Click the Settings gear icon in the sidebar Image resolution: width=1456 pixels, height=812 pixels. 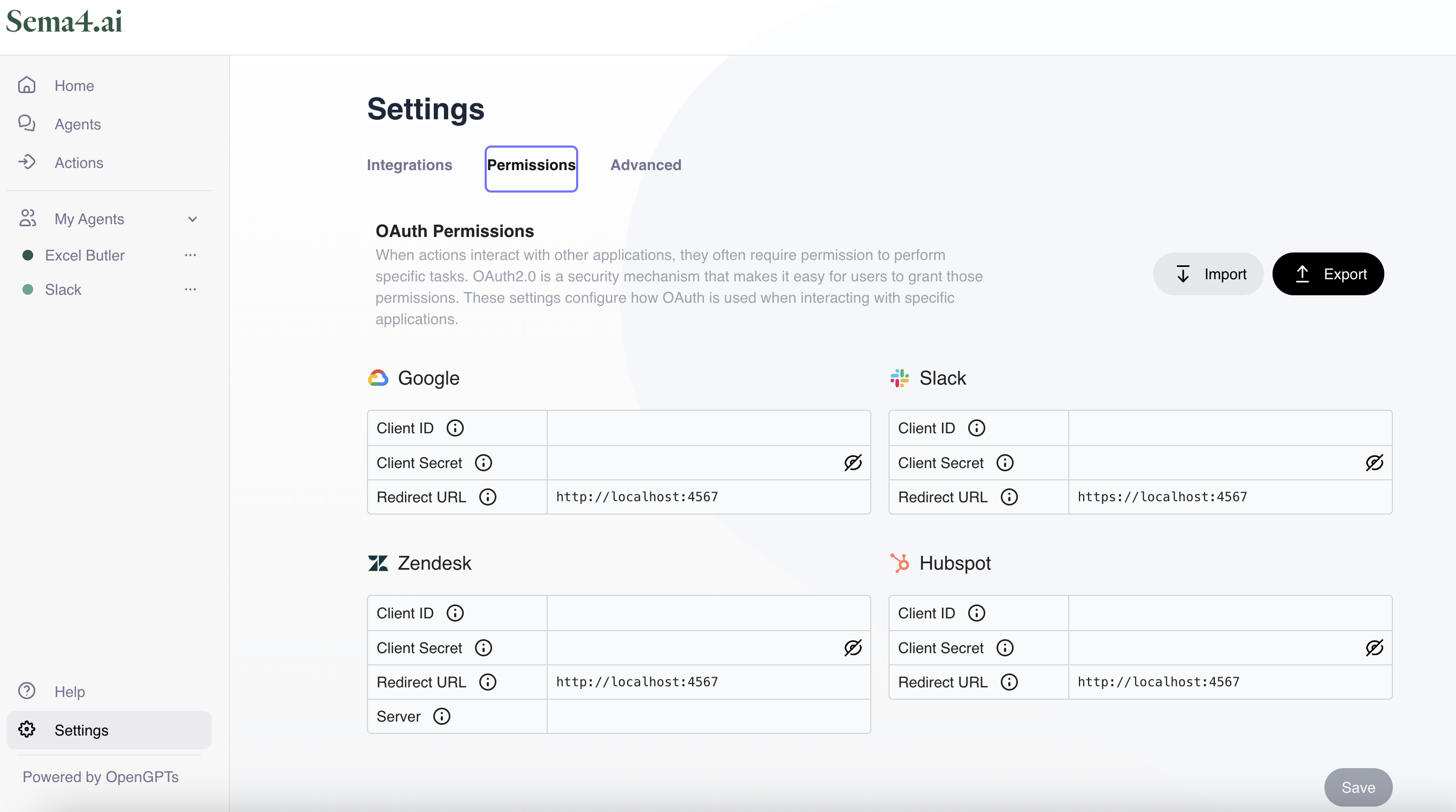coord(27,729)
